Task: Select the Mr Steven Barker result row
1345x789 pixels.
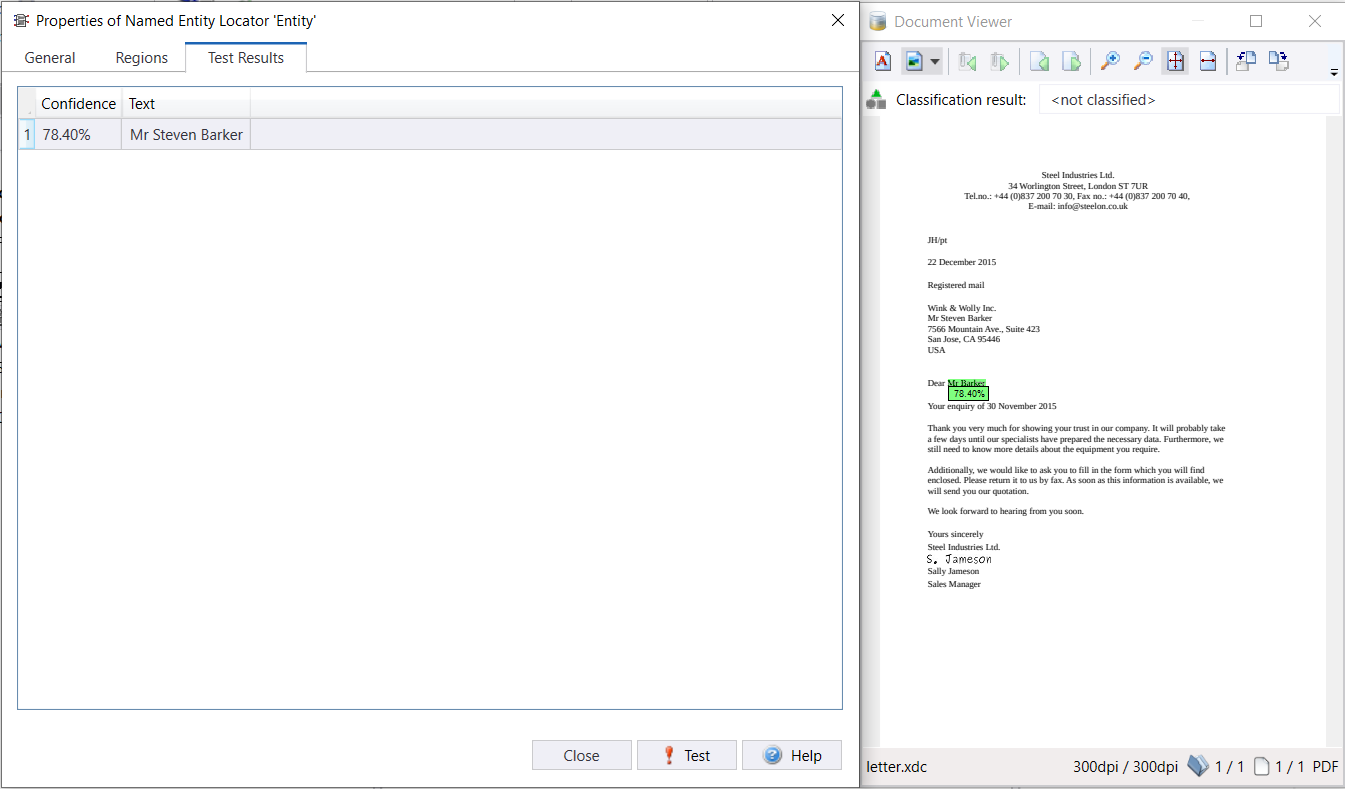Action: click(186, 135)
